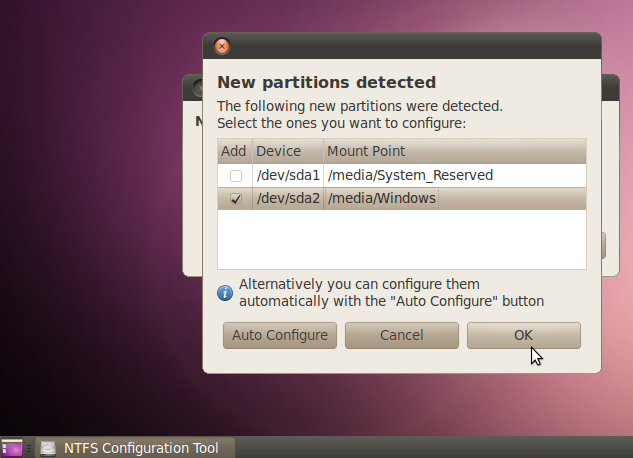Screen dimensions: 633x458
Task: Sort by the Add column header
Action: click(x=234, y=151)
